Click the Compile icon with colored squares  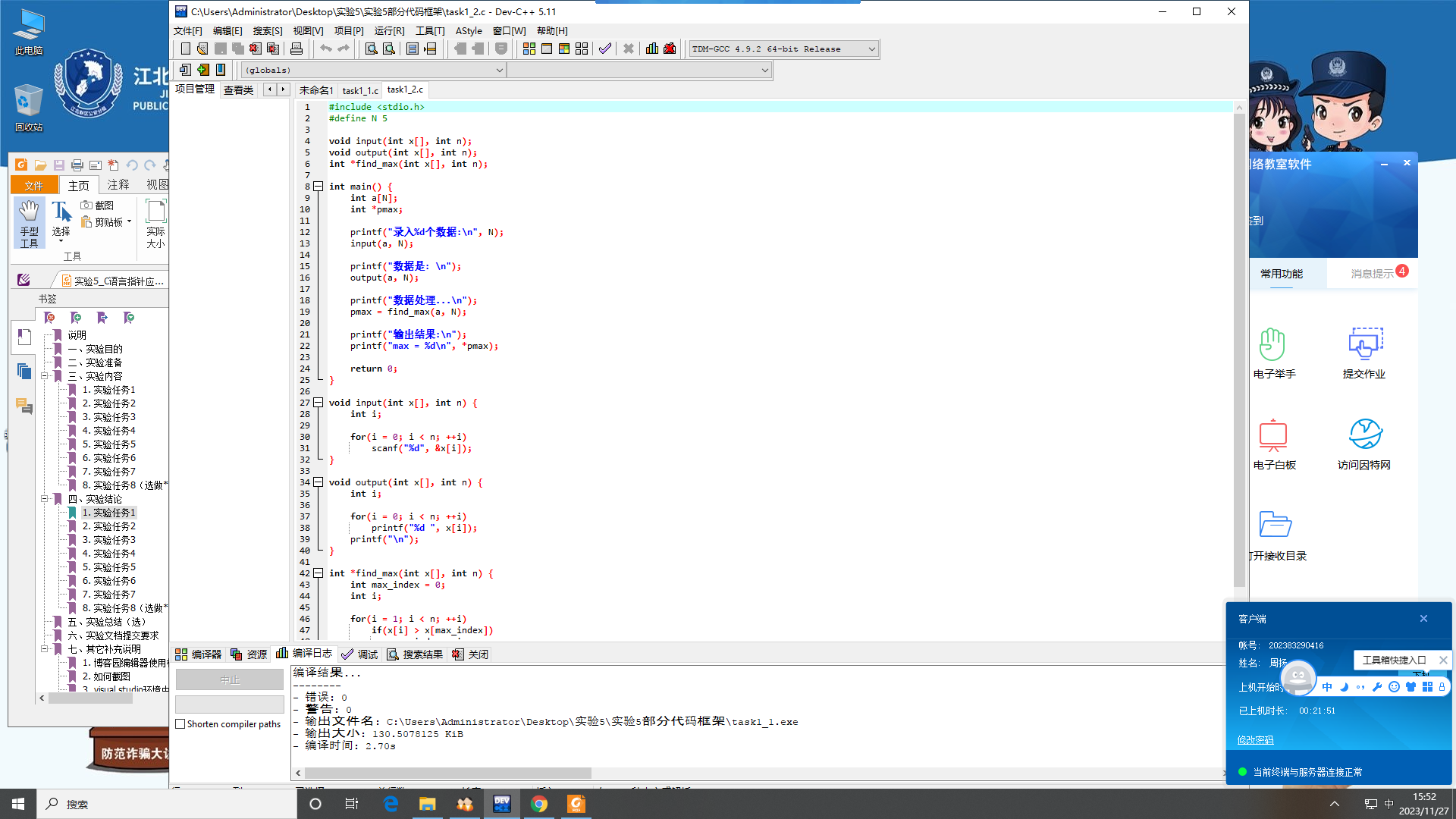coord(529,49)
